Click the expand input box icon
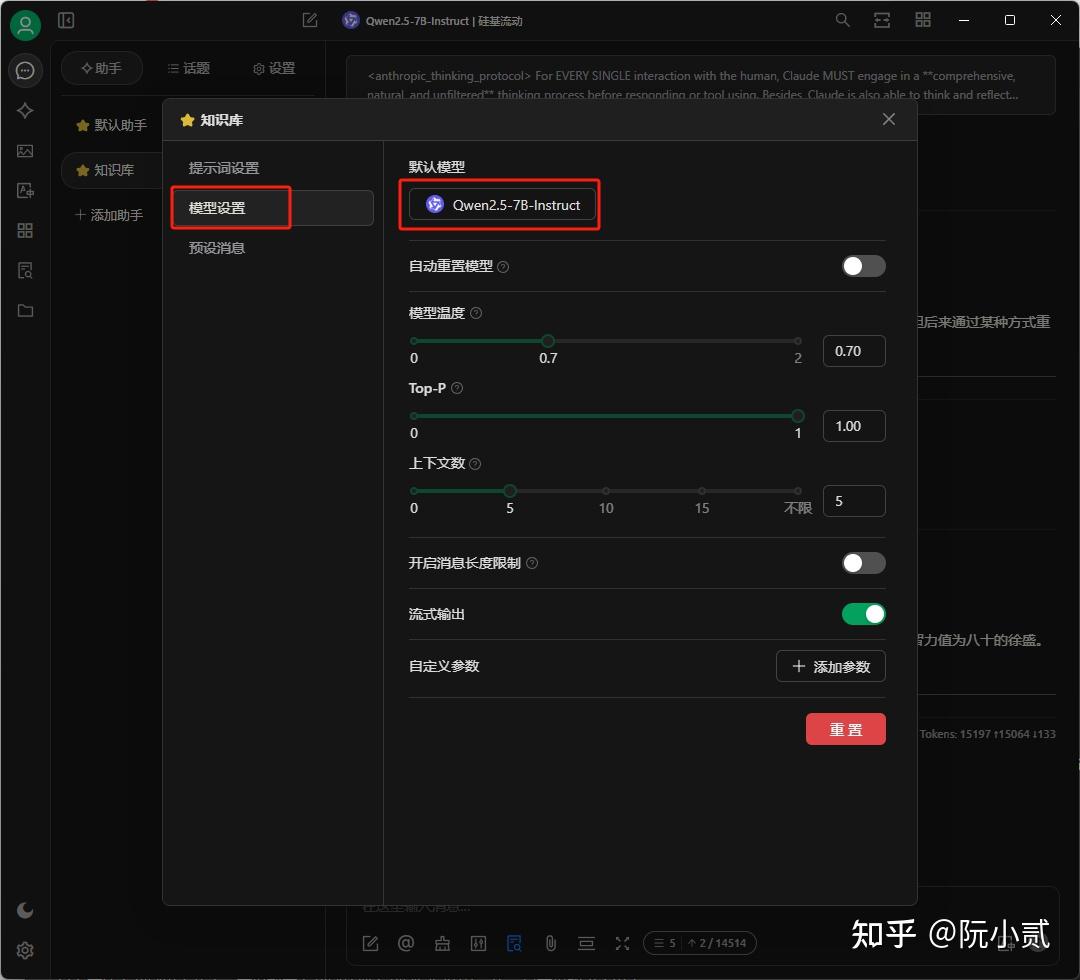 (623, 943)
